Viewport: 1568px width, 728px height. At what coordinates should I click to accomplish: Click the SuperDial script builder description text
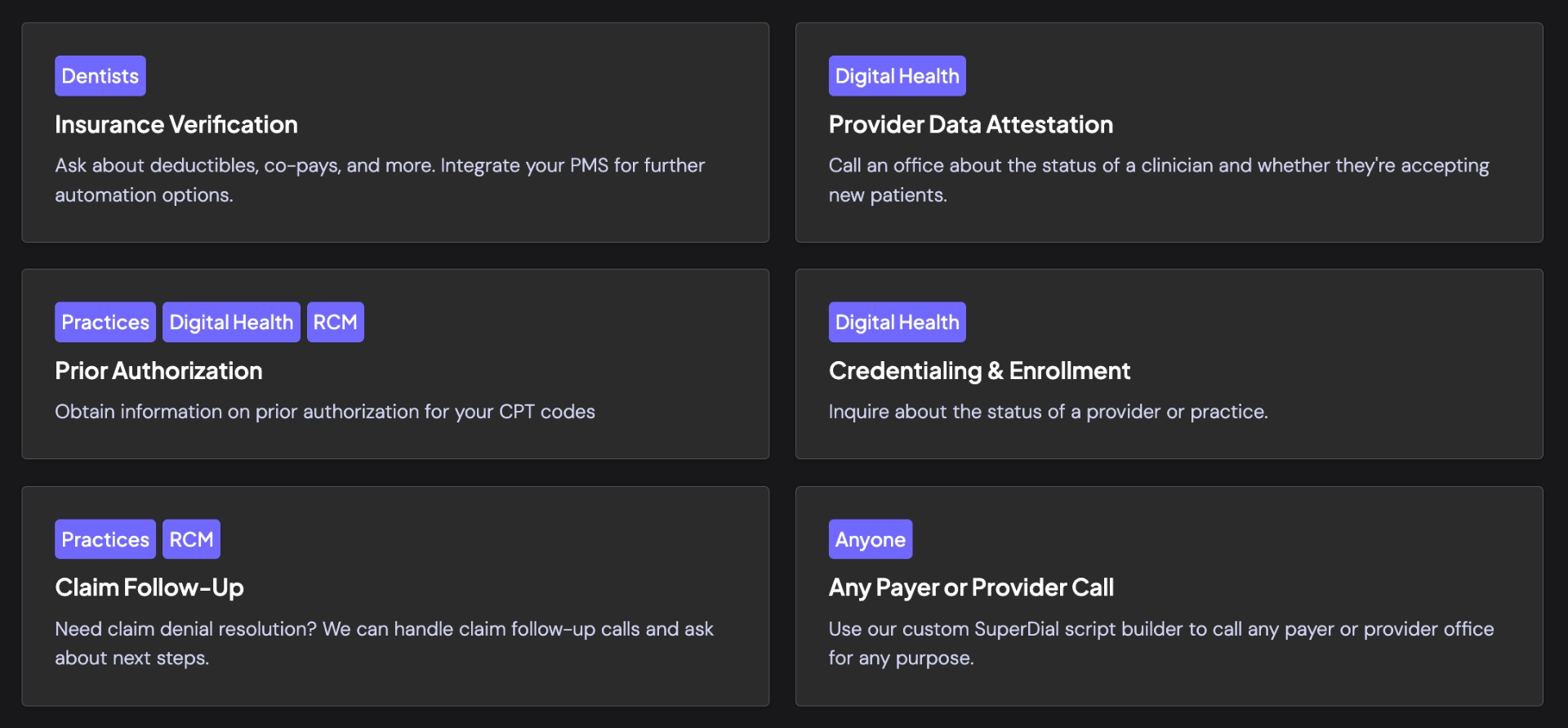point(1161,643)
